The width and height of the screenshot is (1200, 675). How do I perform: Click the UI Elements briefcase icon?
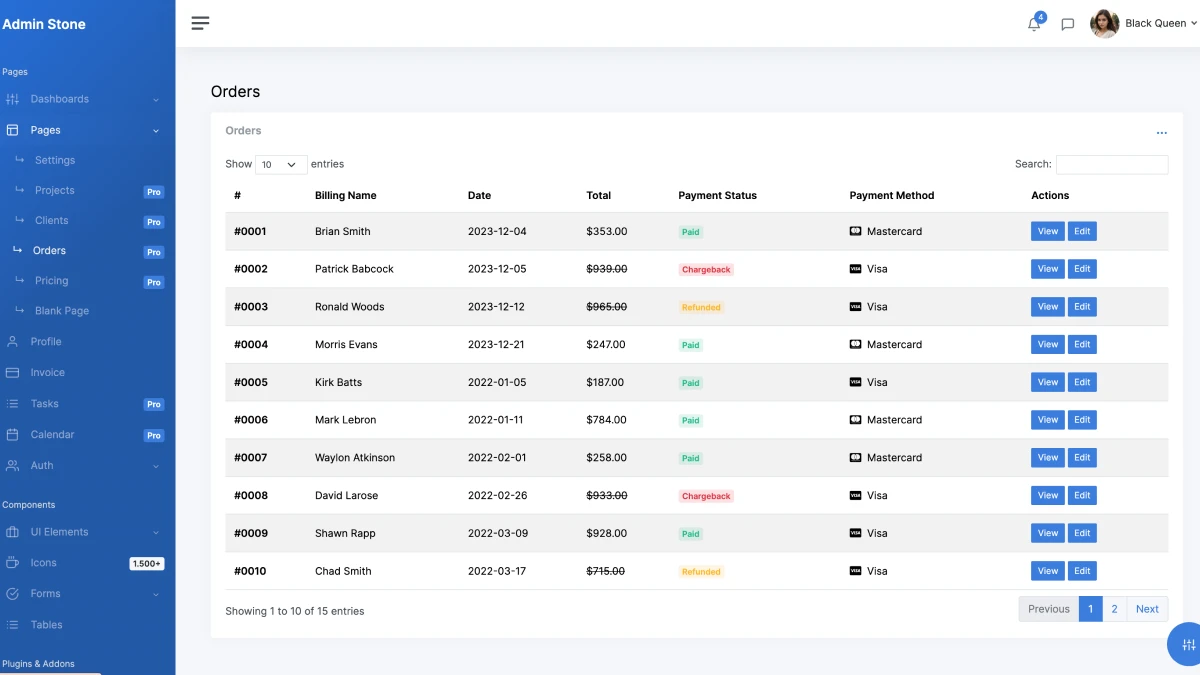[x=12, y=532]
